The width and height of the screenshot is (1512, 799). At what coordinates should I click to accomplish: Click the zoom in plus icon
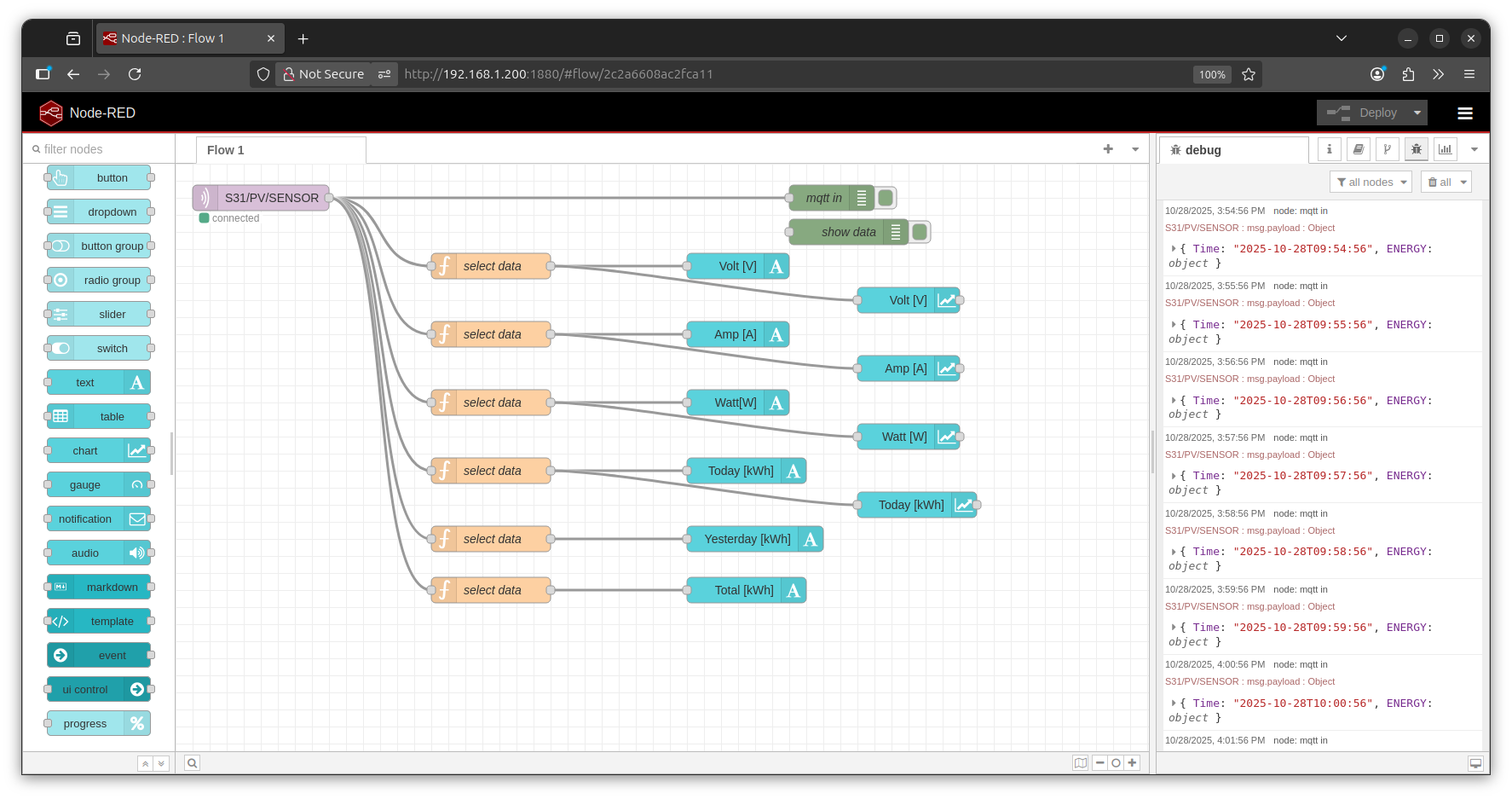coord(1132,763)
